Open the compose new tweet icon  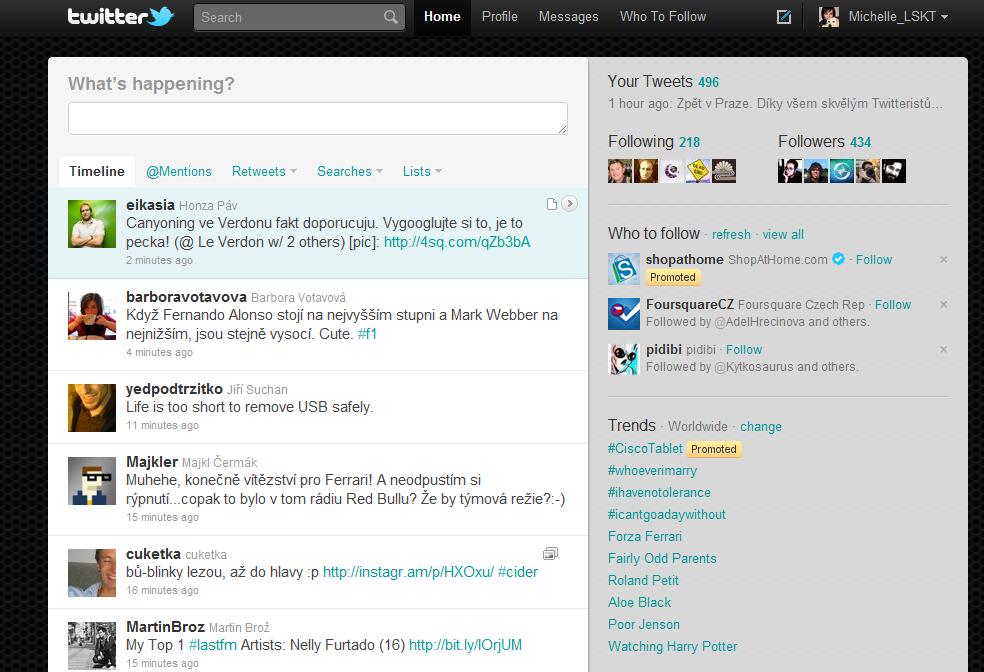click(784, 17)
